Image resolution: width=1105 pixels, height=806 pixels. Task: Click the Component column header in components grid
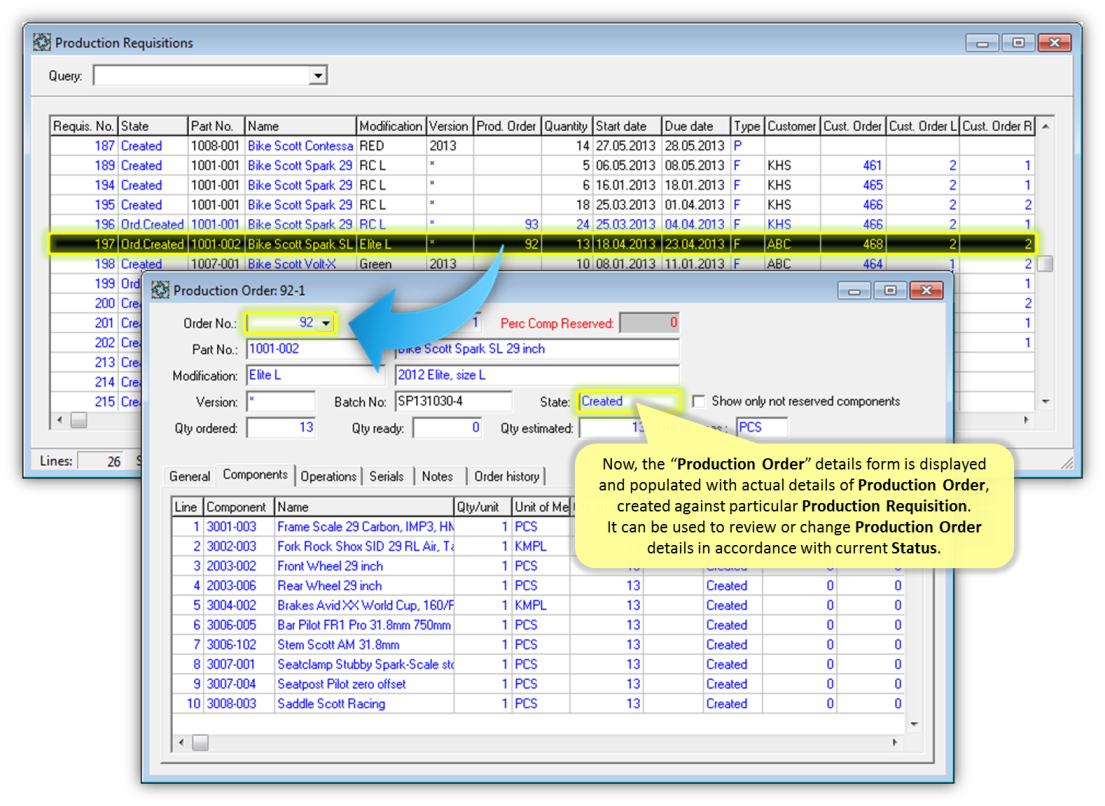coord(238,507)
